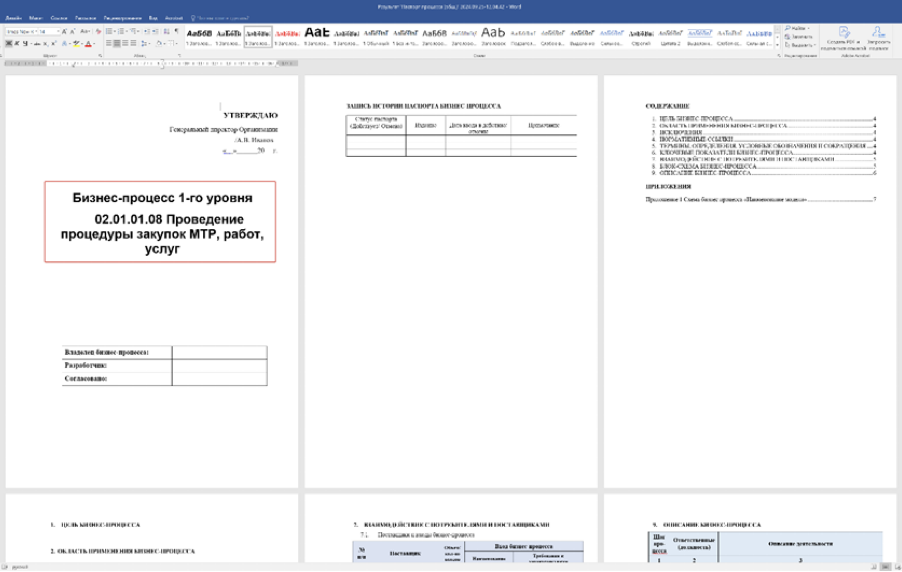Click Заменить in the editing group

[799, 36]
